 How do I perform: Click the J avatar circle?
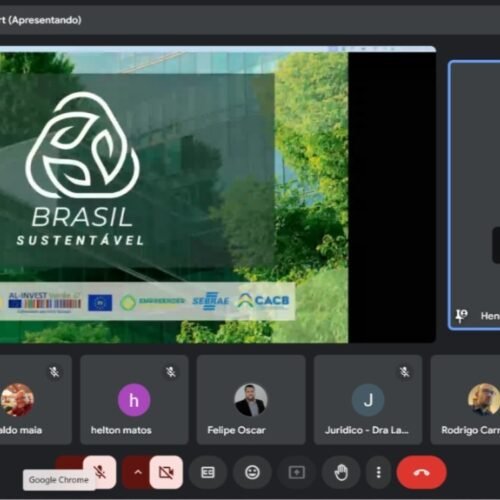(368, 400)
